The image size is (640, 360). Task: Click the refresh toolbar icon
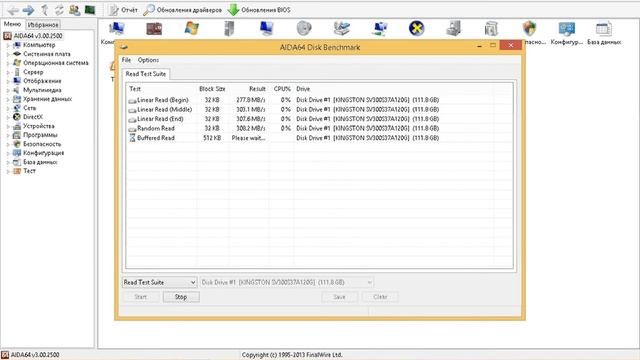click(x=60, y=10)
